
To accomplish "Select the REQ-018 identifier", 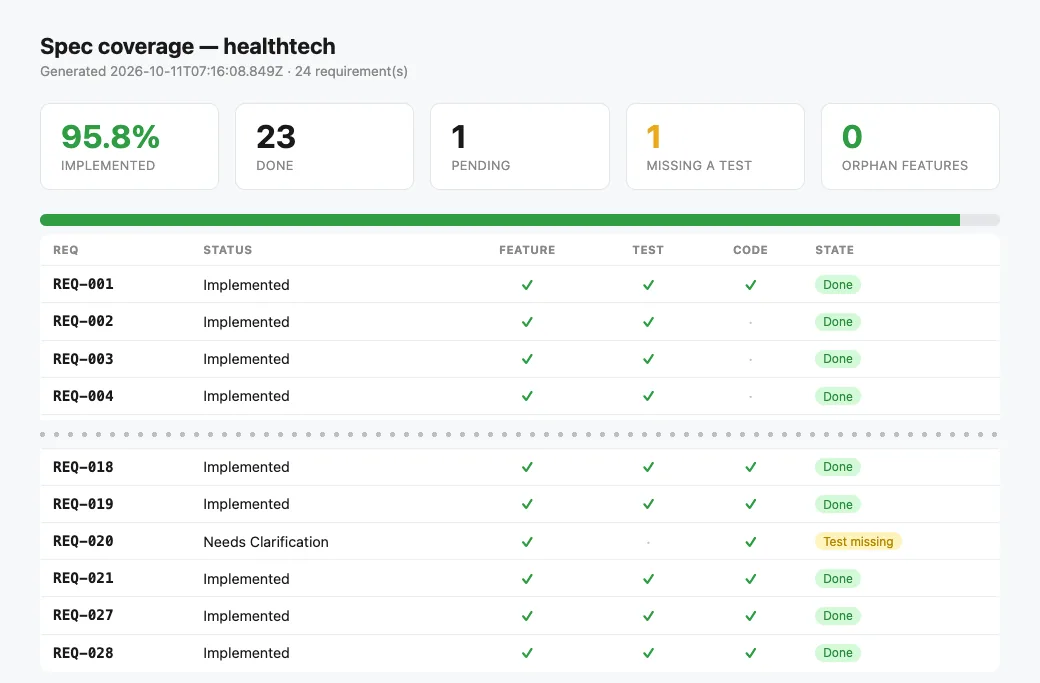I will point(83,467).
